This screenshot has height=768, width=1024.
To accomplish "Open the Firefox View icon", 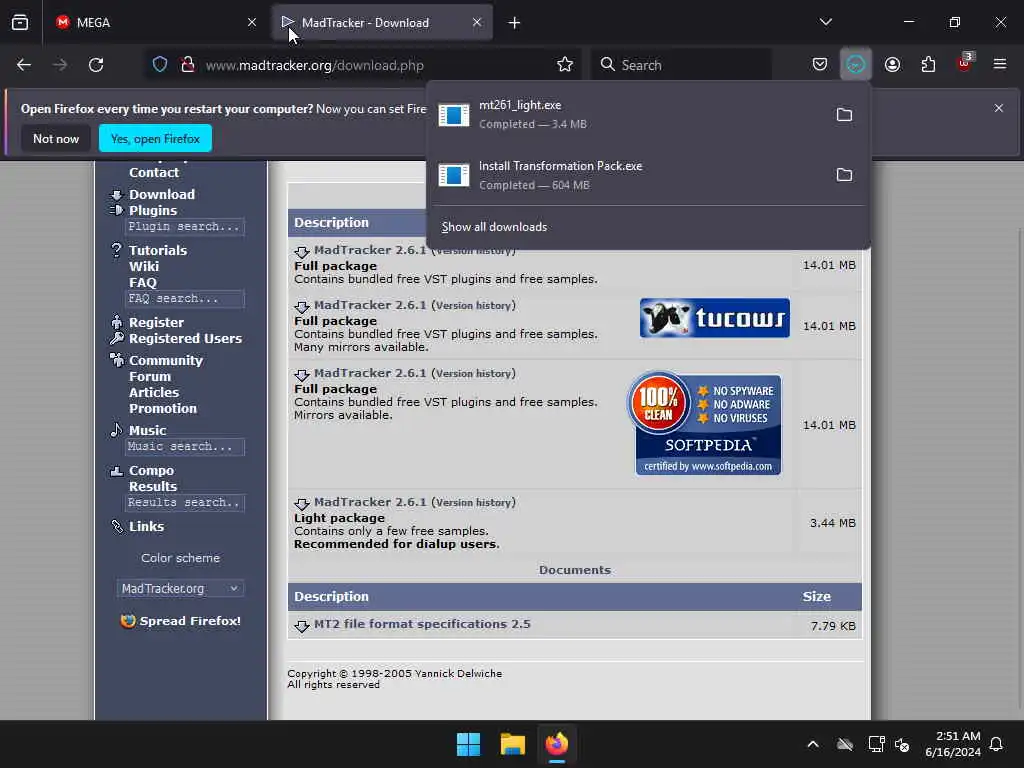I will point(20,22).
